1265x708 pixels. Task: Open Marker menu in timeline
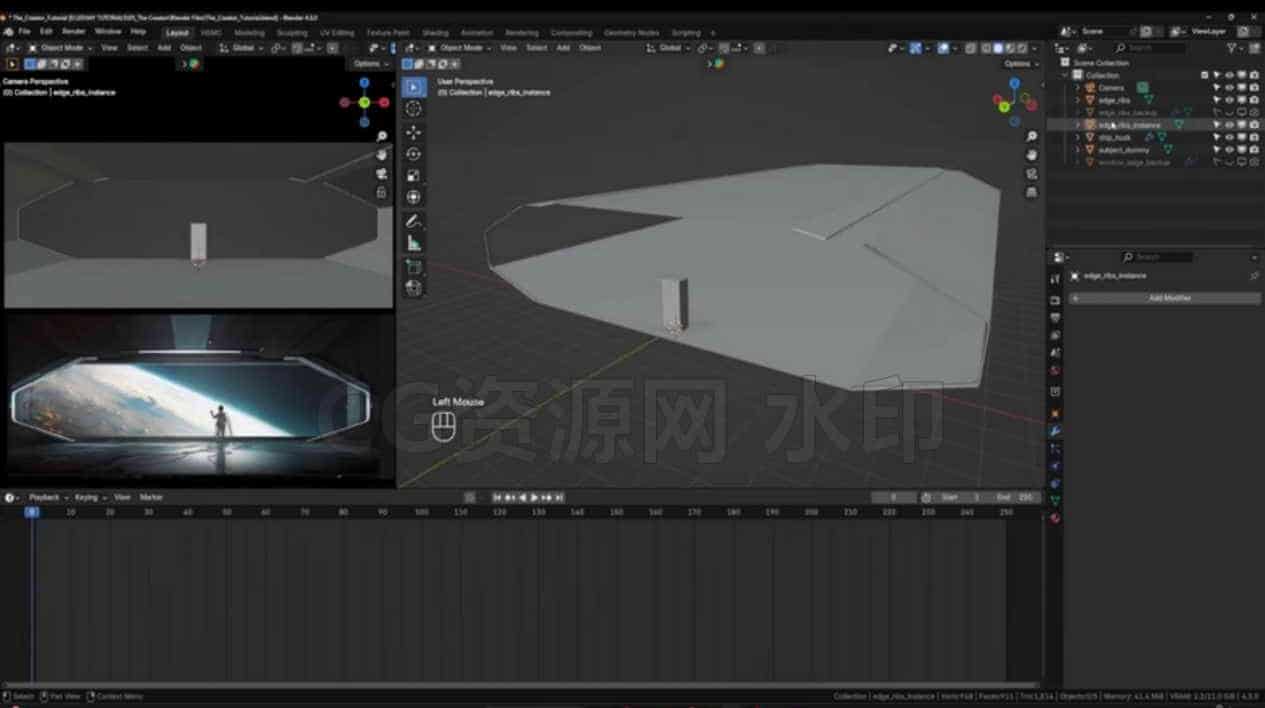pos(151,497)
